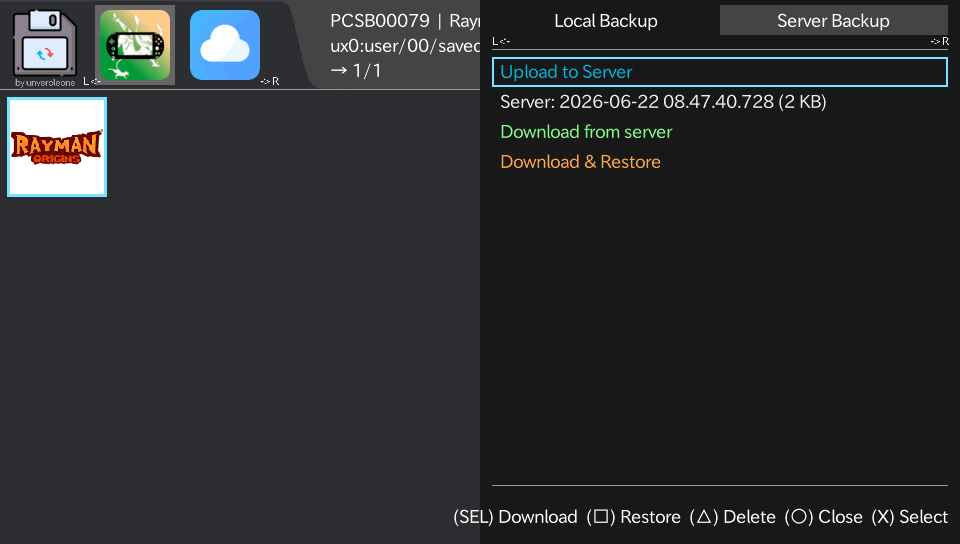This screenshot has width=960, height=544.
Task: Click the (SEL) Download hint
Action: coord(515,517)
